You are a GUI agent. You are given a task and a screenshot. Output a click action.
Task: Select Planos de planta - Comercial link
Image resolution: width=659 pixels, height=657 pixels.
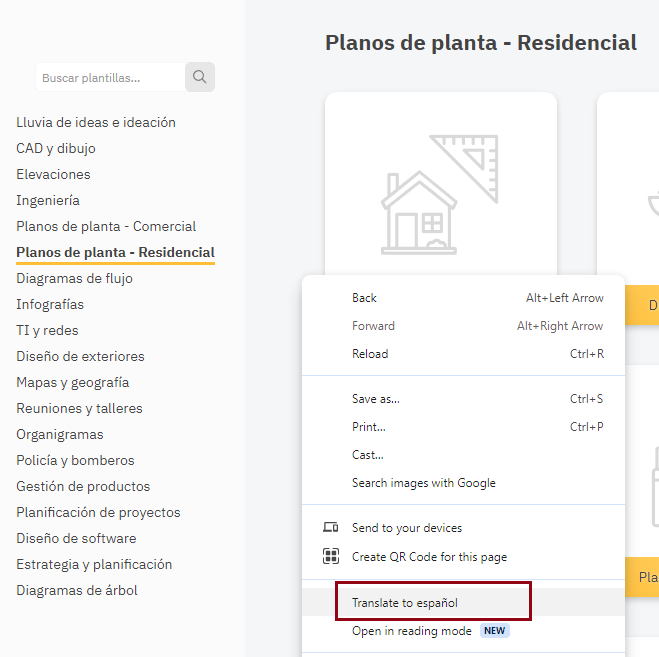[106, 227]
